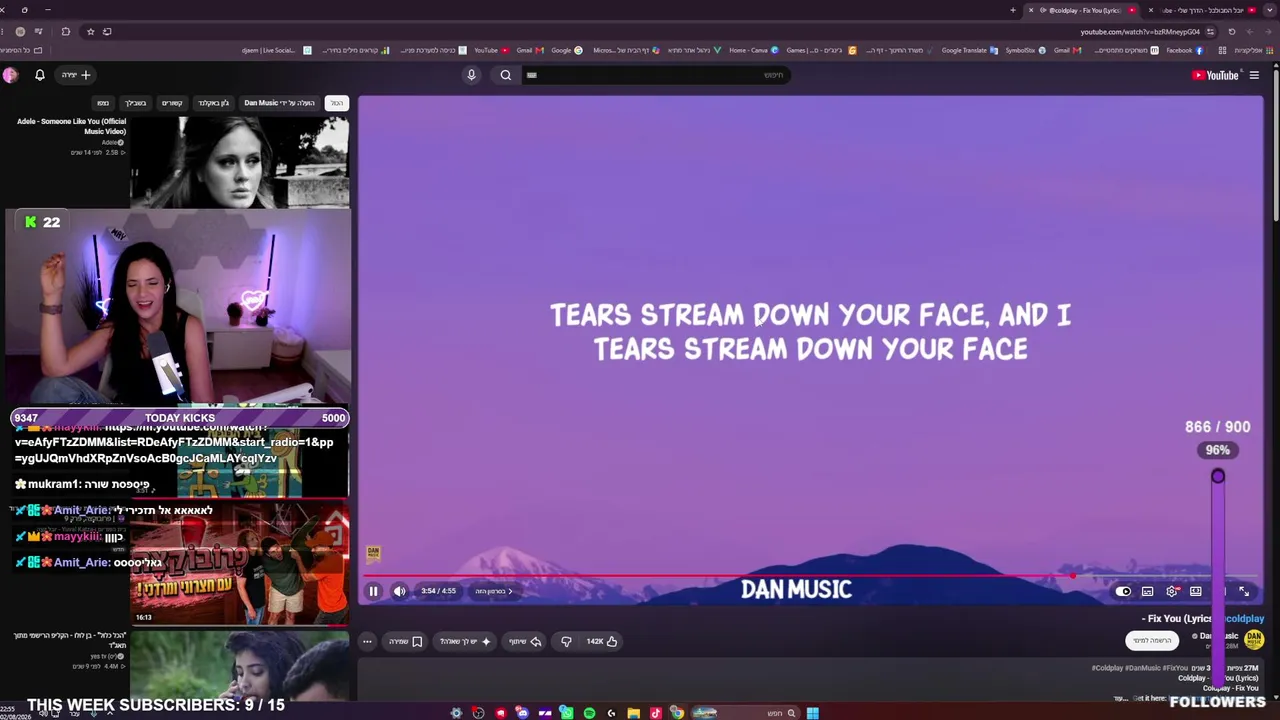This screenshot has width=1280, height=720.
Task: Open Chrome from the taskbar
Action: coord(677,713)
